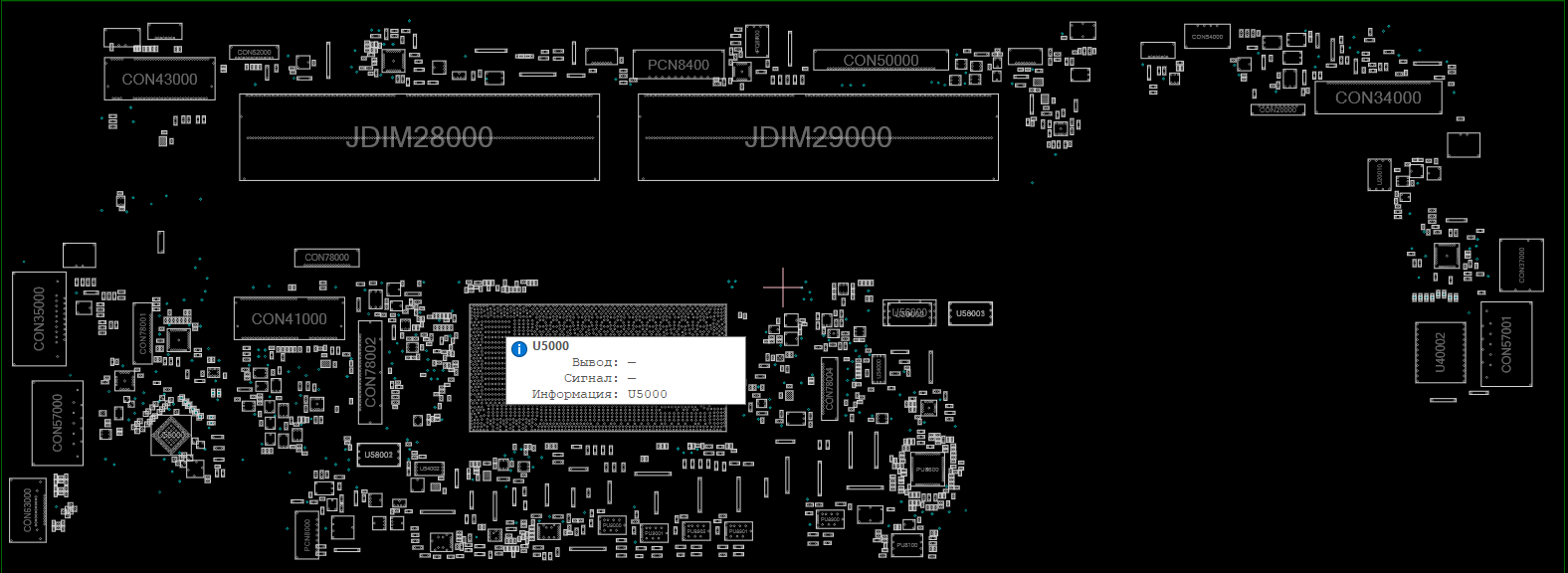Select the U40002 component
Screen dimensions: 1568x573
coord(1440,352)
